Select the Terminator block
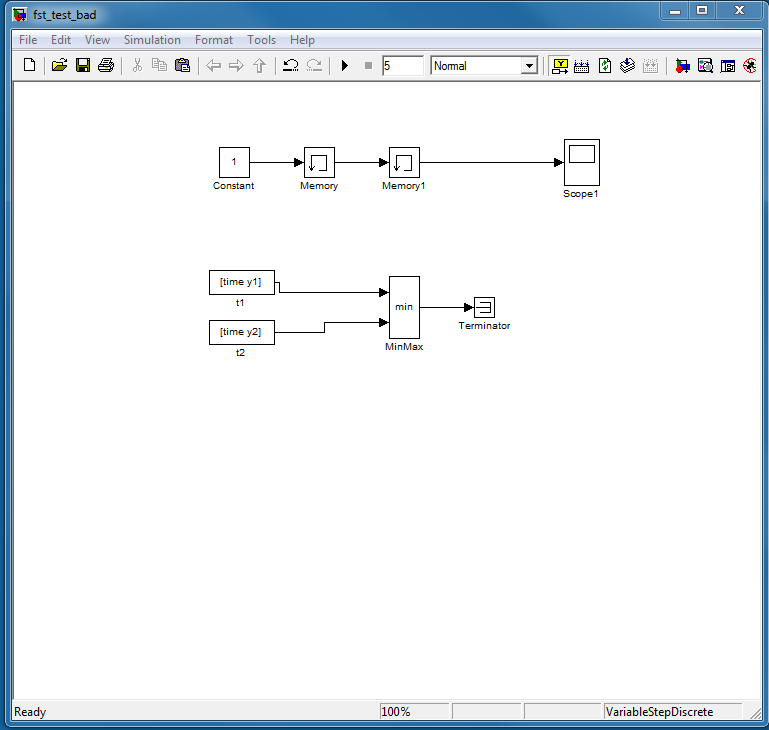 click(484, 307)
